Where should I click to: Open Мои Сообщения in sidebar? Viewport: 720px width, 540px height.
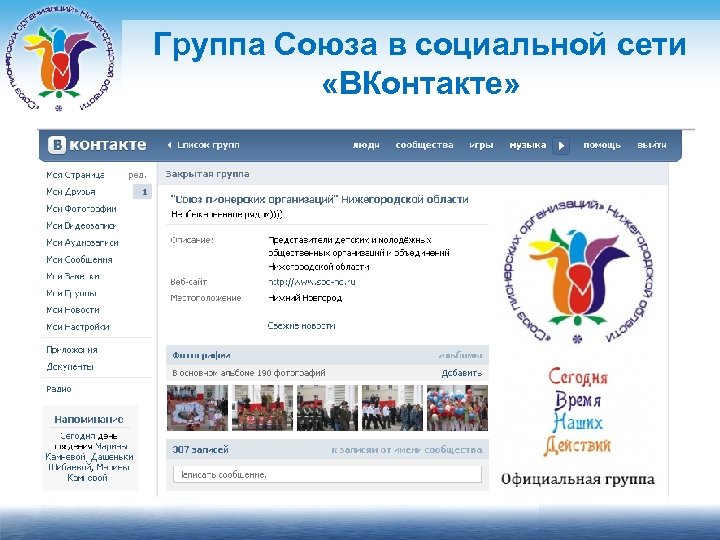[79, 260]
